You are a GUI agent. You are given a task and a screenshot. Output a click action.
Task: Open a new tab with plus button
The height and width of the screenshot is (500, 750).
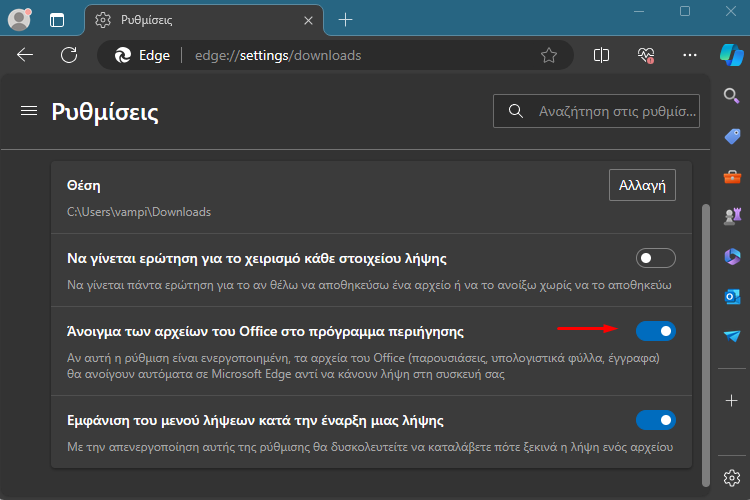coord(345,20)
